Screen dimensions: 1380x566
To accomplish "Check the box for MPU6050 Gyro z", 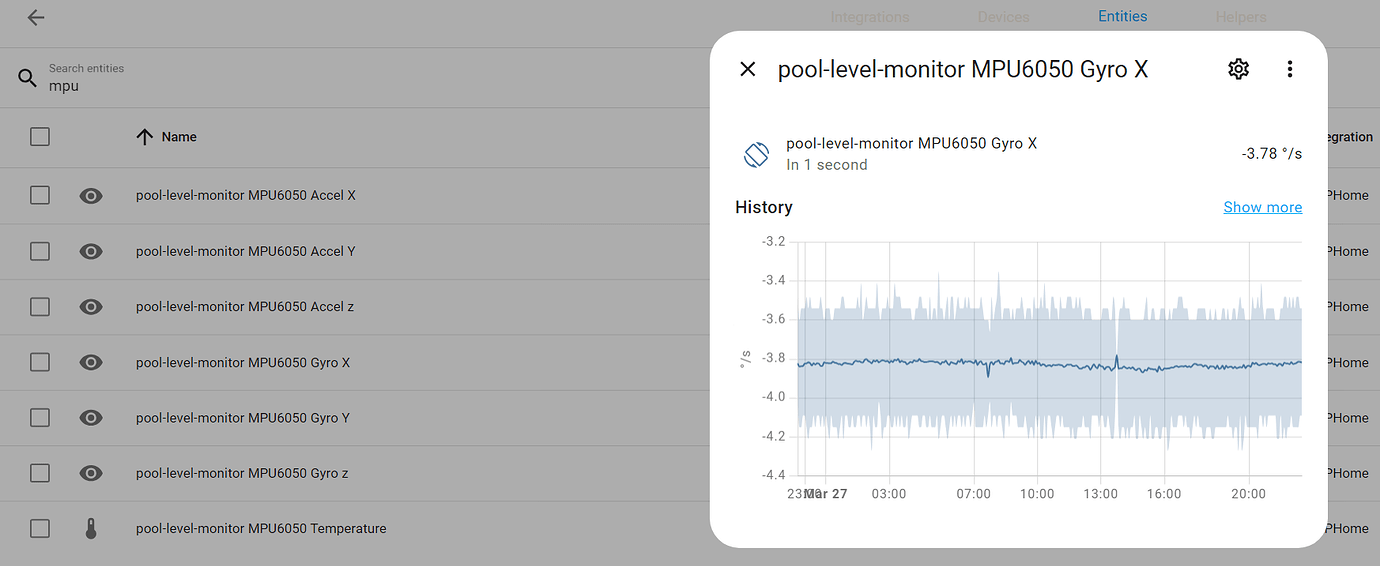I will (40, 473).
